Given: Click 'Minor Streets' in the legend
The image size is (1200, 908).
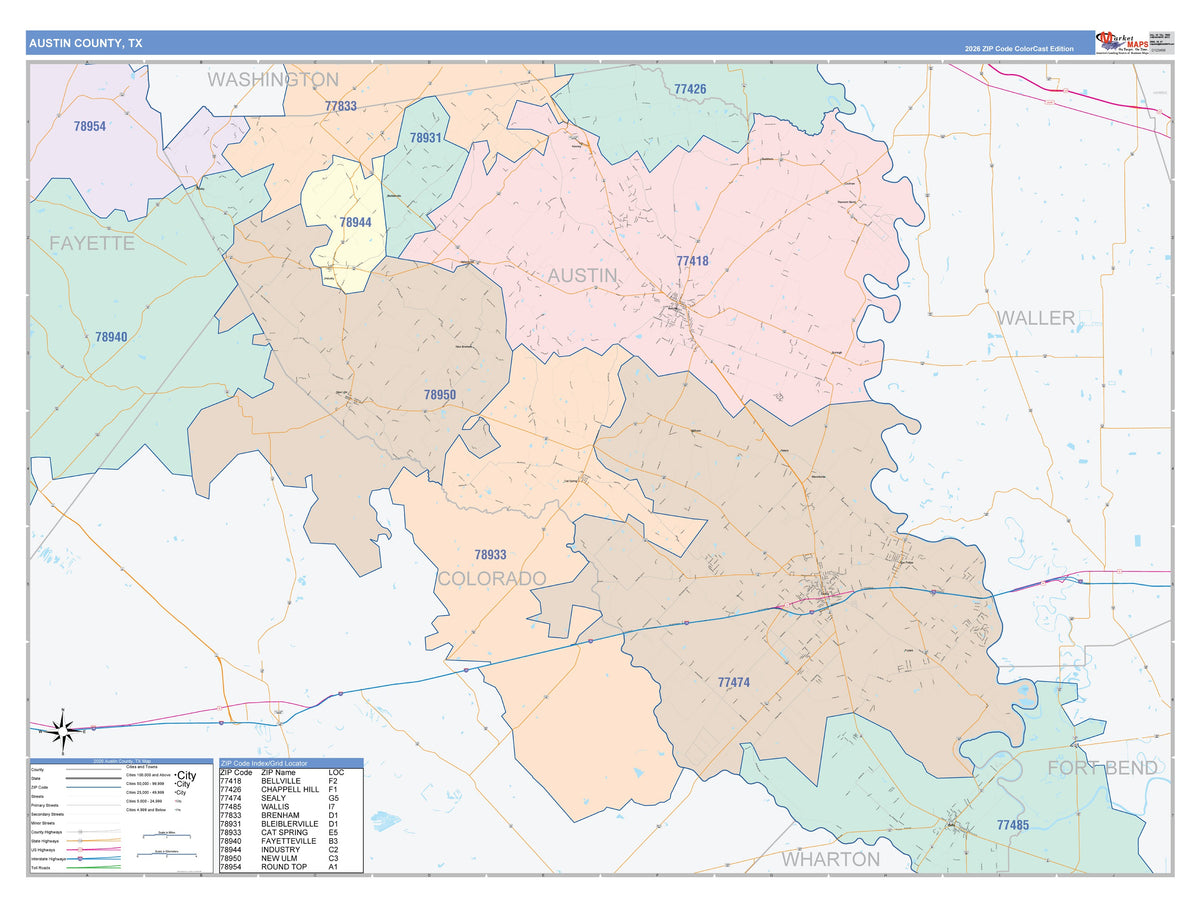Looking at the screenshot, I should click(x=43, y=823).
